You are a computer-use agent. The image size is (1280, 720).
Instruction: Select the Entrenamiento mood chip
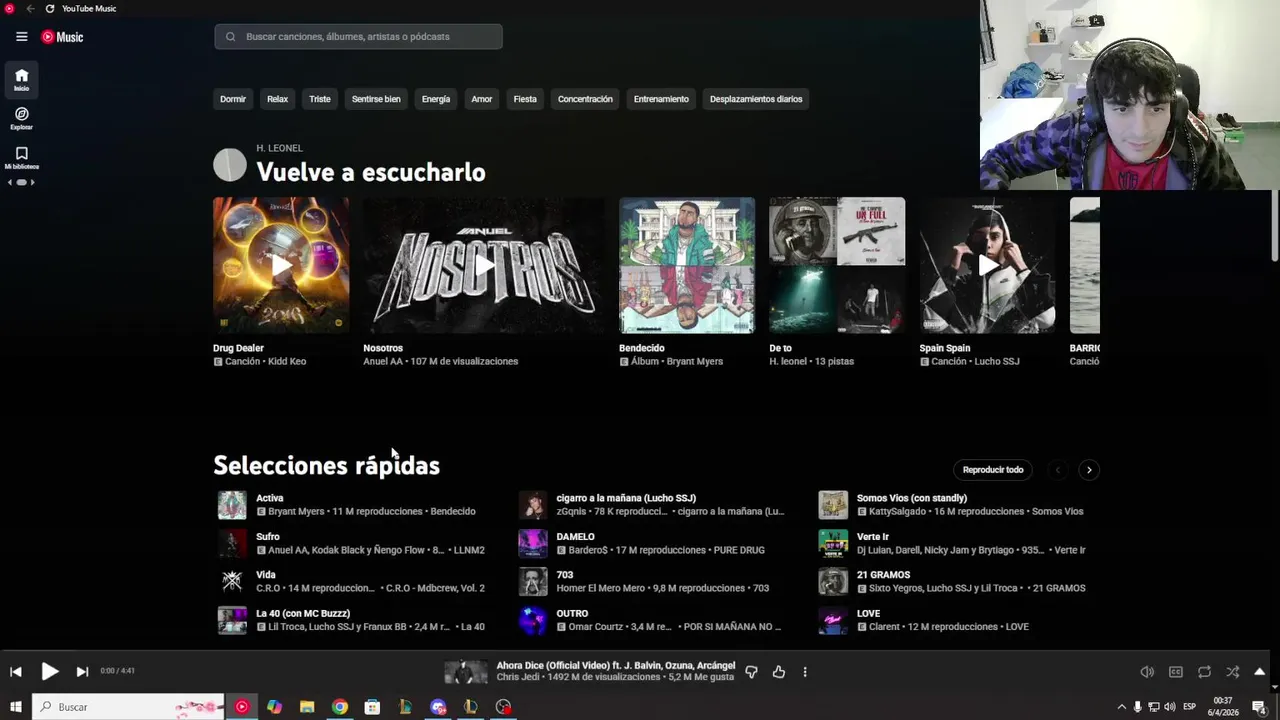point(661,99)
